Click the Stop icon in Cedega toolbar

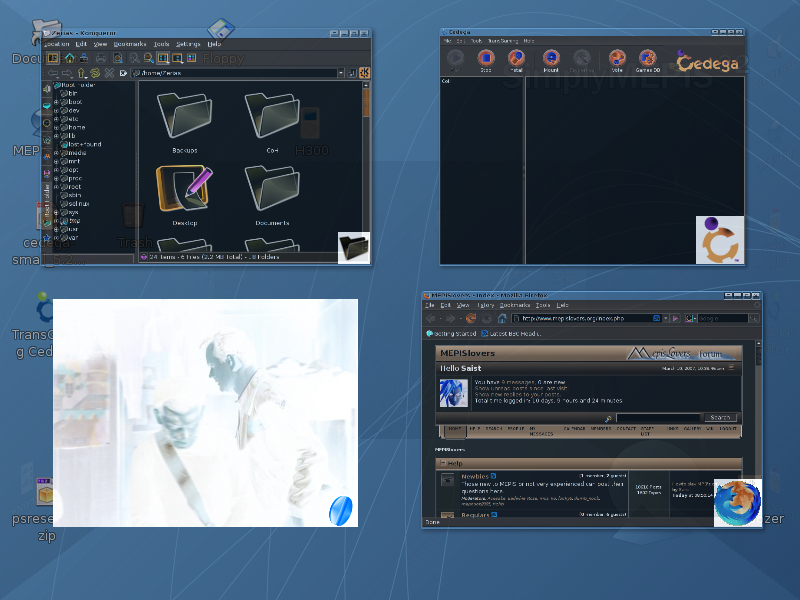(x=485, y=60)
